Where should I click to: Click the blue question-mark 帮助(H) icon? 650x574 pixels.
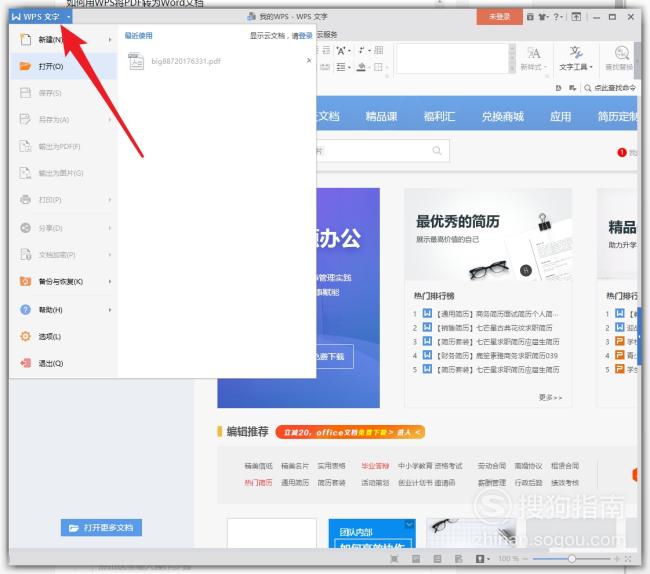(x=25, y=310)
